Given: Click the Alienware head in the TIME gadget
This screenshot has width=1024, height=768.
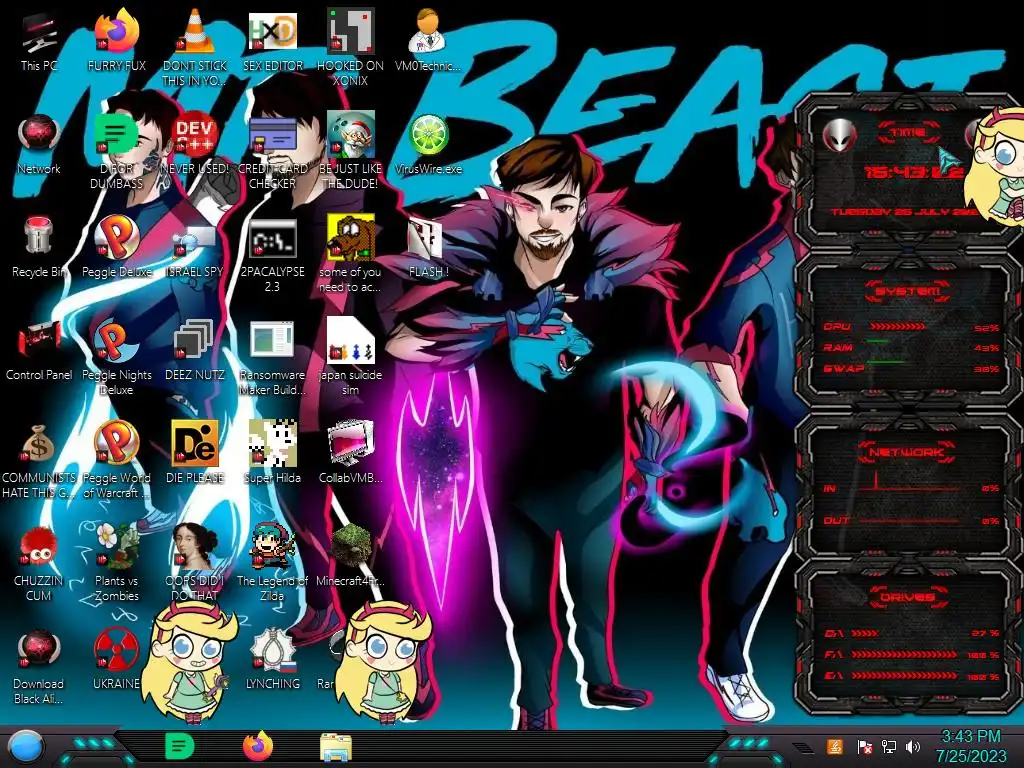Looking at the screenshot, I should pyautogui.click(x=839, y=135).
